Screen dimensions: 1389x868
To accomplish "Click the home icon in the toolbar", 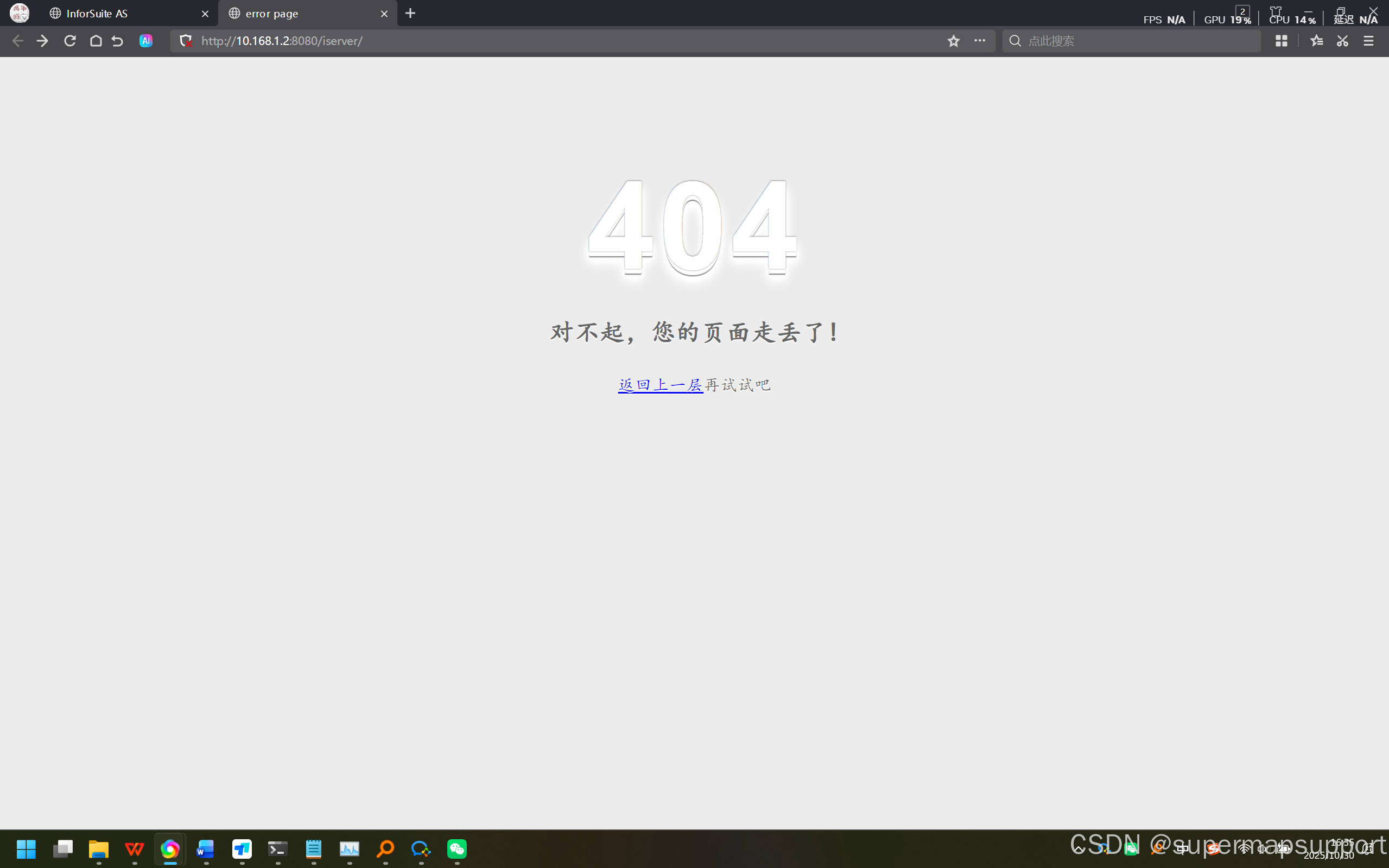I will pos(96,41).
